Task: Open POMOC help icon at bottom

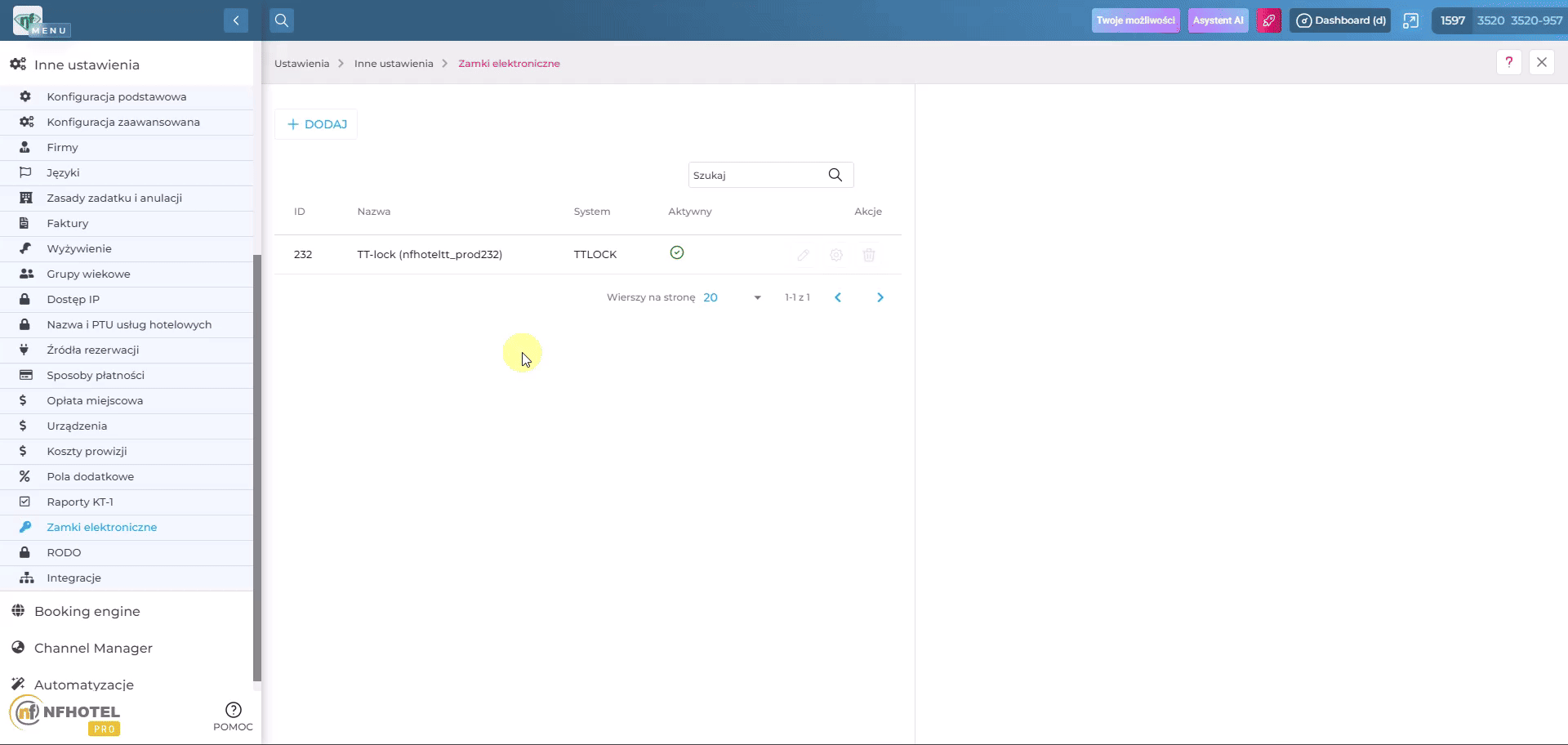Action: click(x=233, y=716)
